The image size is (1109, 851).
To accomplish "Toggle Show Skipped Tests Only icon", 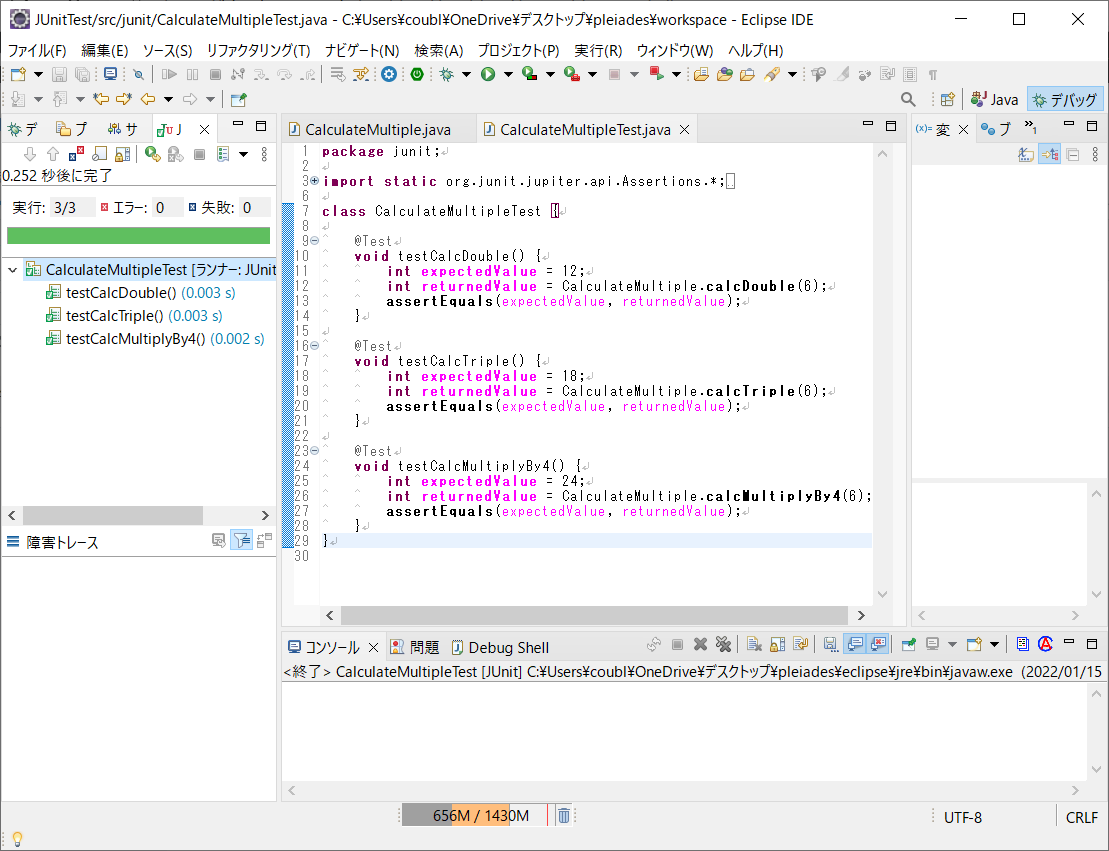I will click(100, 154).
